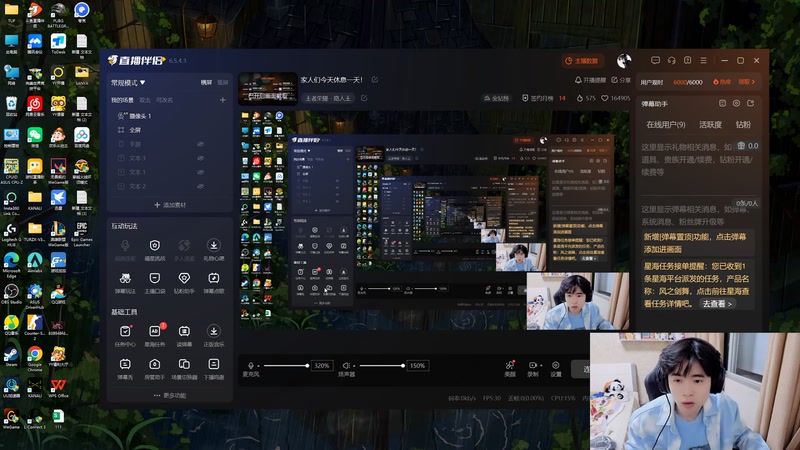Edit the 王者荣耀 category tag
800x450 pixels.
pos(364,98)
